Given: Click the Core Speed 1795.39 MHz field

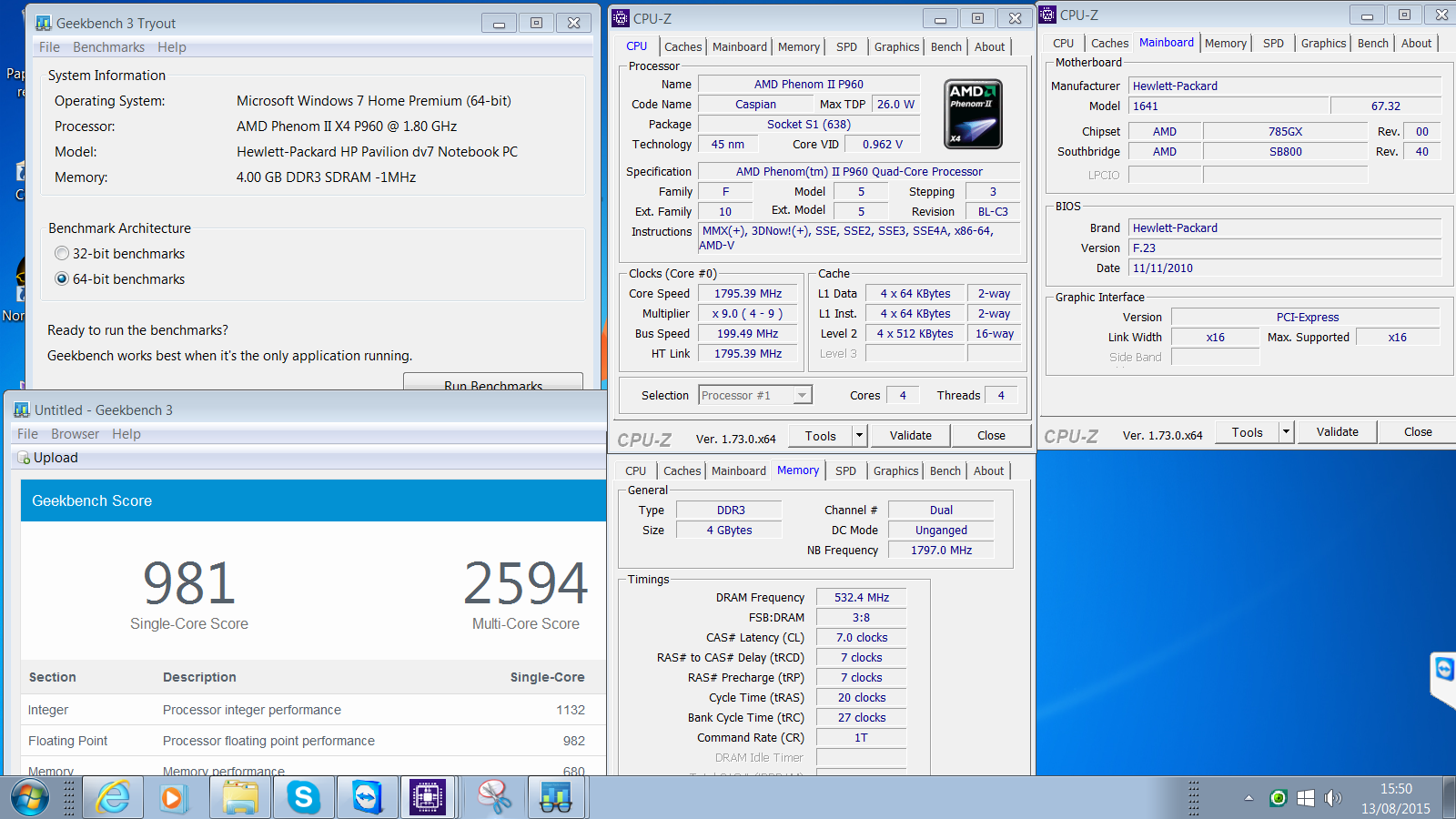Looking at the screenshot, I should pyautogui.click(x=748, y=293).
